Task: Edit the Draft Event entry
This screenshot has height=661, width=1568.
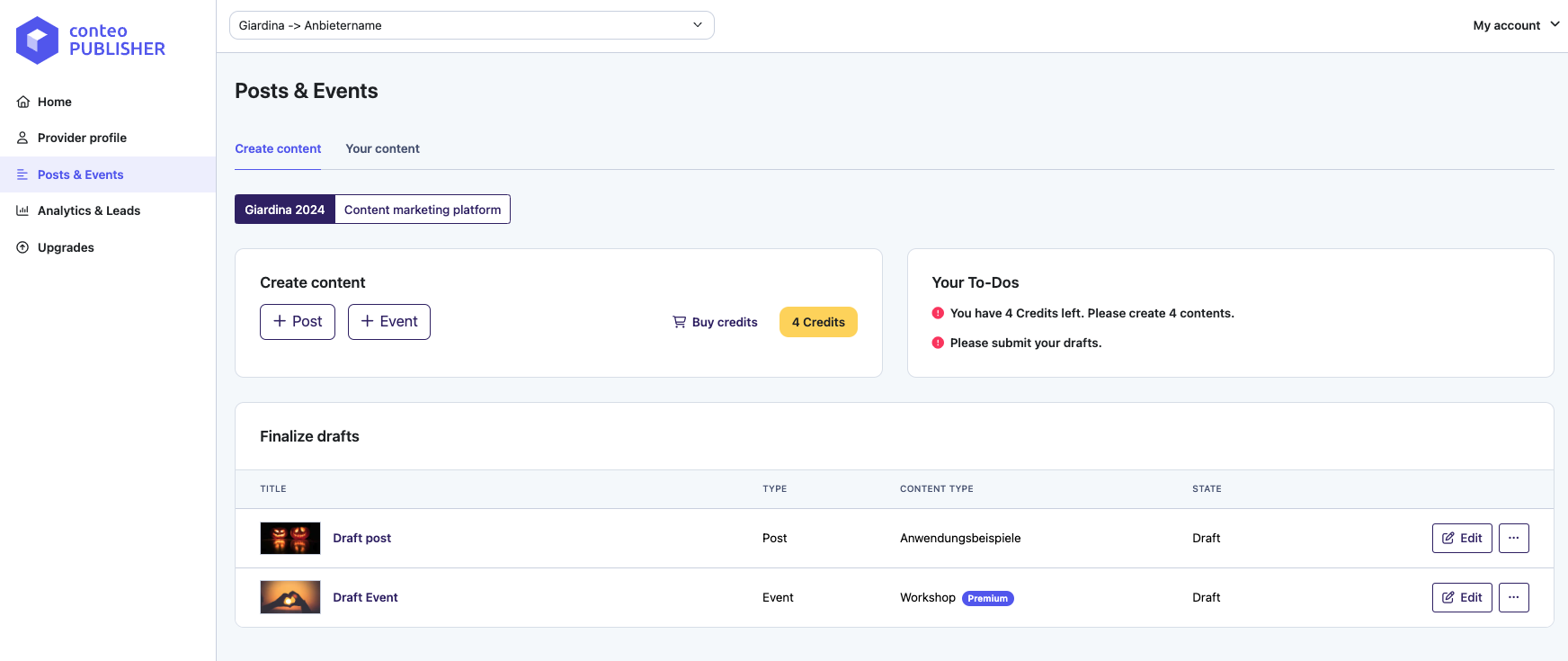Action: pyautogui.click(x=1462, y=597)
